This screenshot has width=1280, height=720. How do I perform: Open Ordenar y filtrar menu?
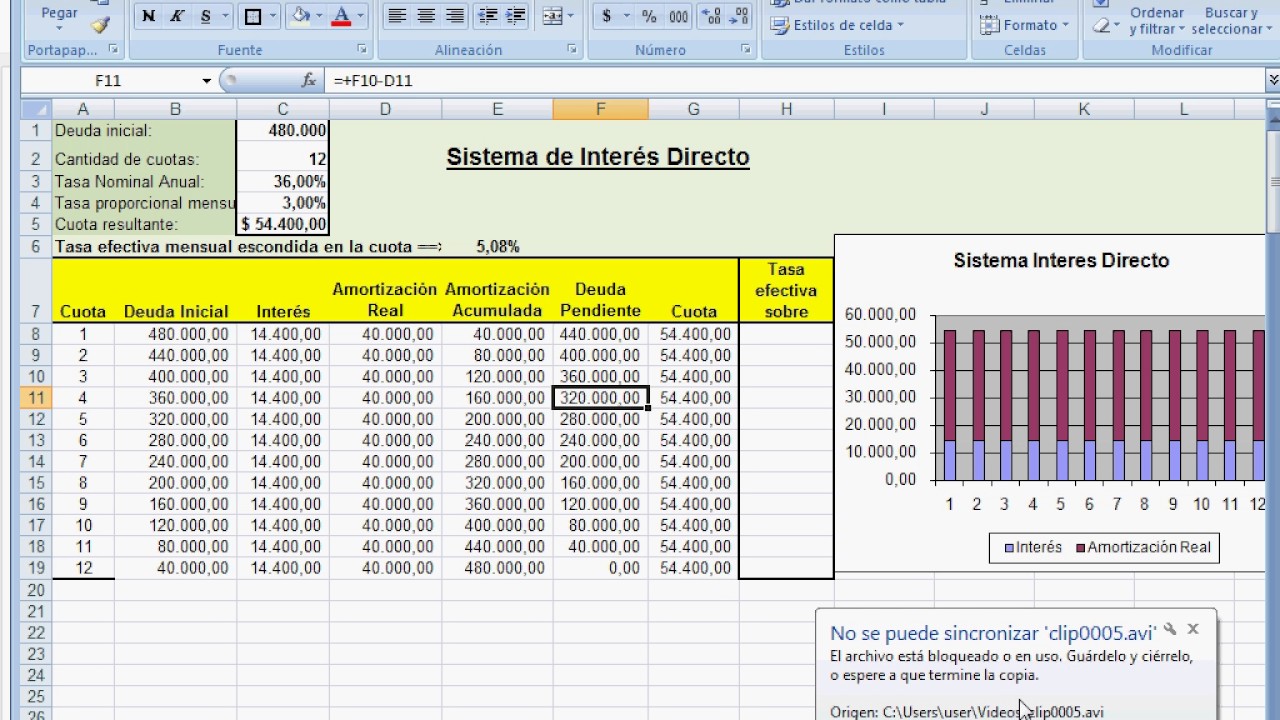(1157, 21)
